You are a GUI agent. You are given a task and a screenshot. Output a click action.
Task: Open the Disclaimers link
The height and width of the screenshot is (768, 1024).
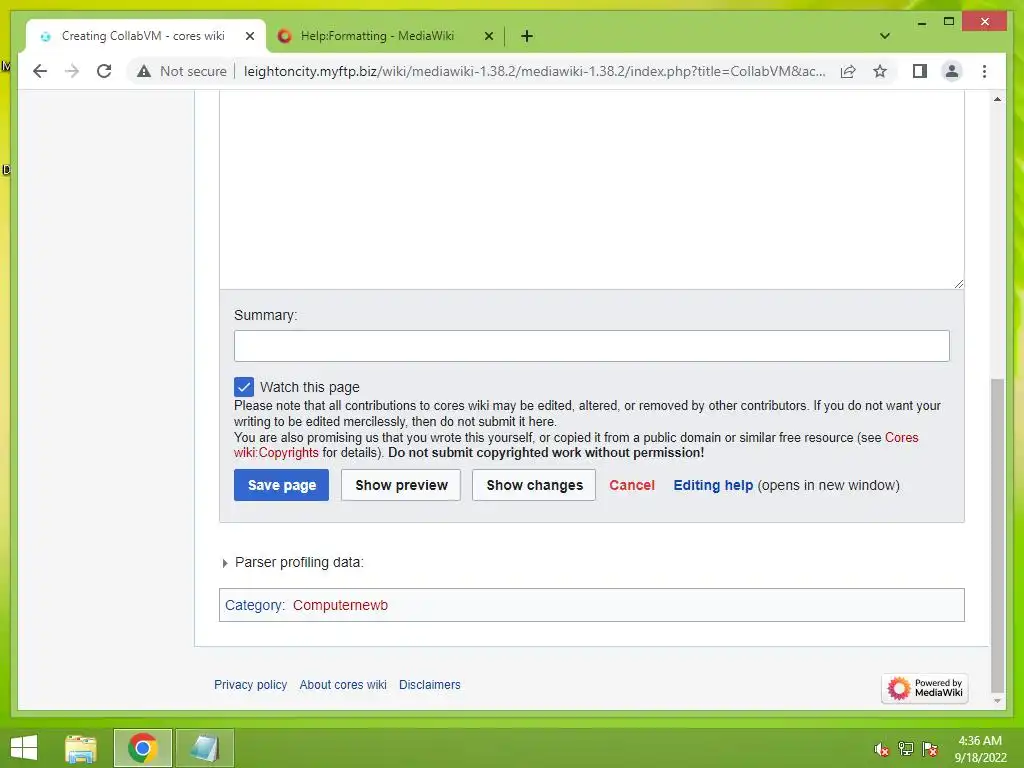pyautogui.click(x=430, y=684)
